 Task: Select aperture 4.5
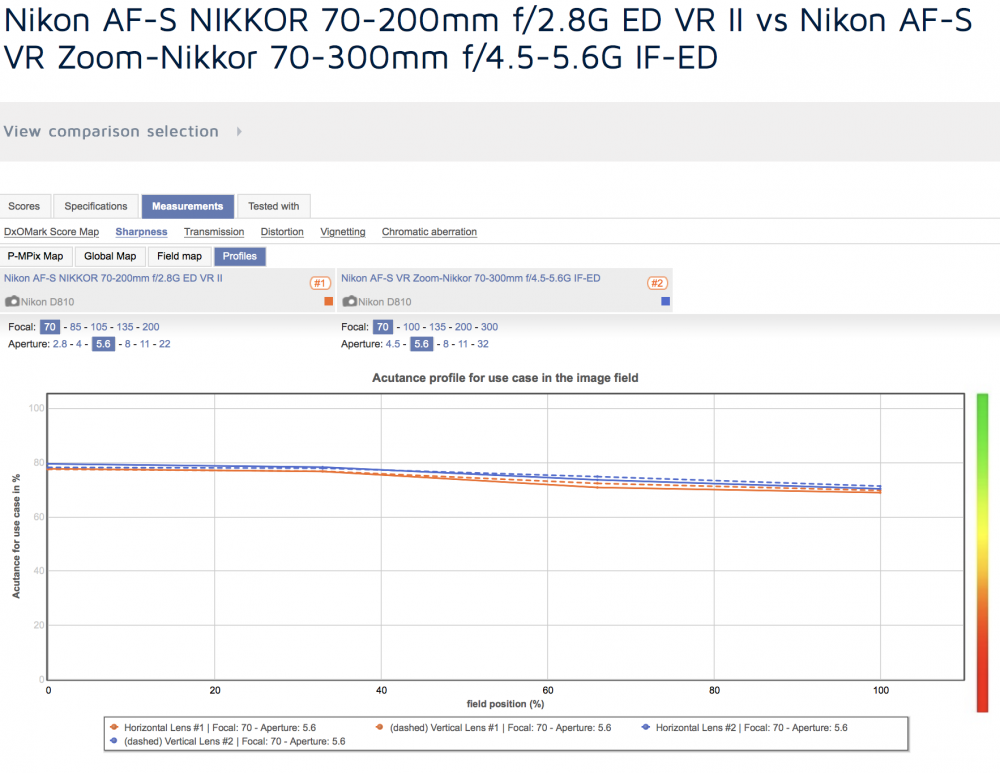(393, 344)
